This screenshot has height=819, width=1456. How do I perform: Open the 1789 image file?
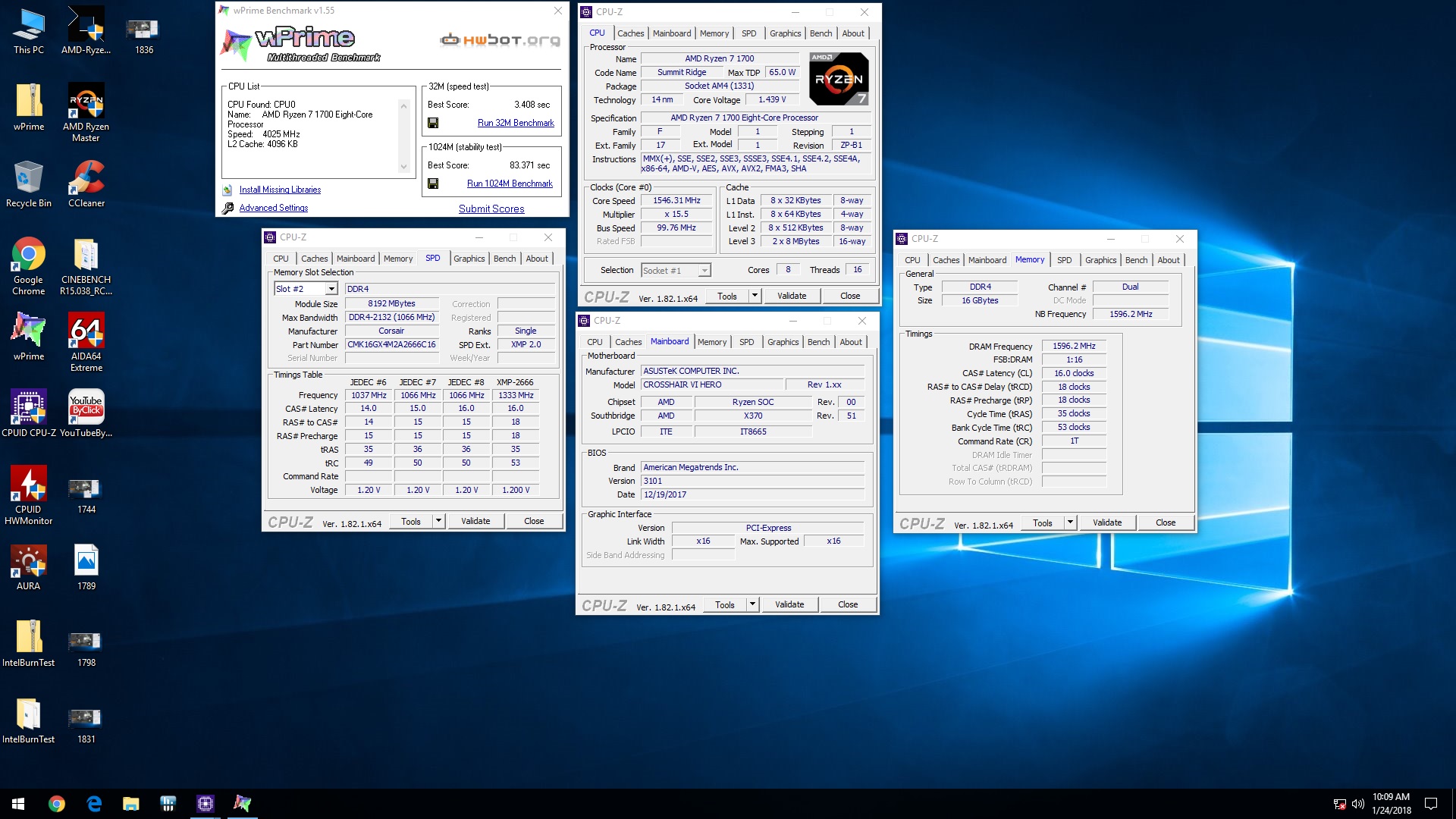(86, 566)
